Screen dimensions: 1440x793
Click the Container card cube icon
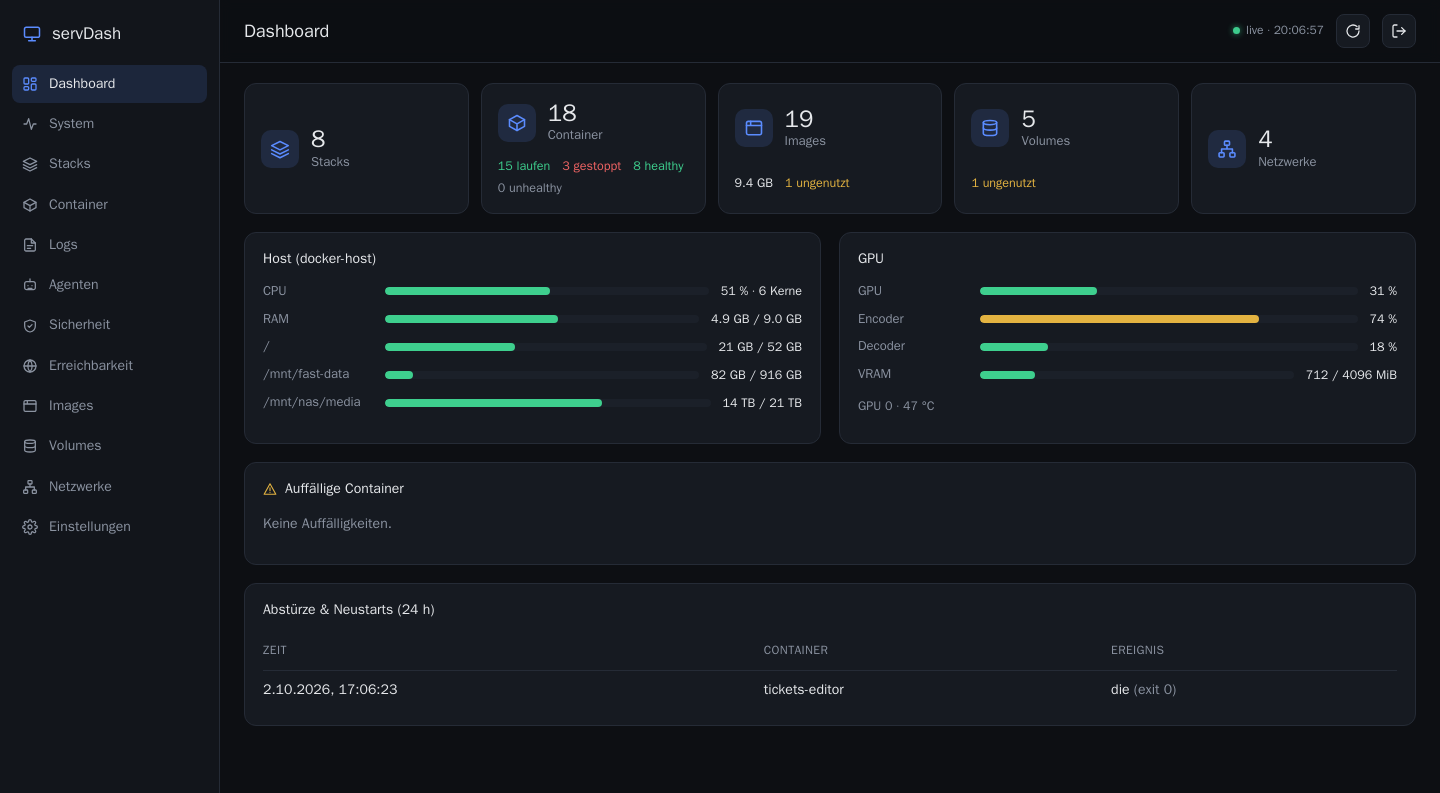click(x=517, y=123)
